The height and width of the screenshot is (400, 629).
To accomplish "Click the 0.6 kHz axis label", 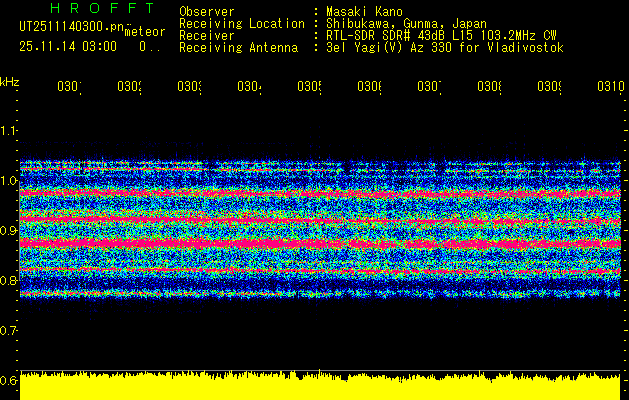I will 9,380.
